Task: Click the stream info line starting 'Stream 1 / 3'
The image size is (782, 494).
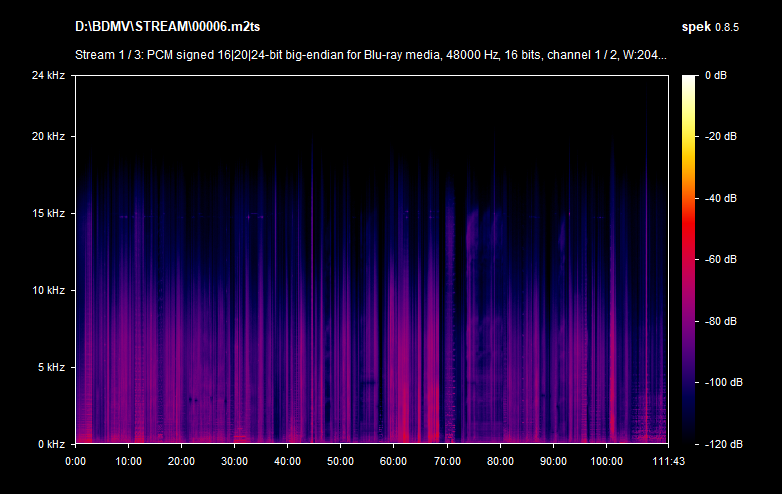Action: (x=371, y=55)
